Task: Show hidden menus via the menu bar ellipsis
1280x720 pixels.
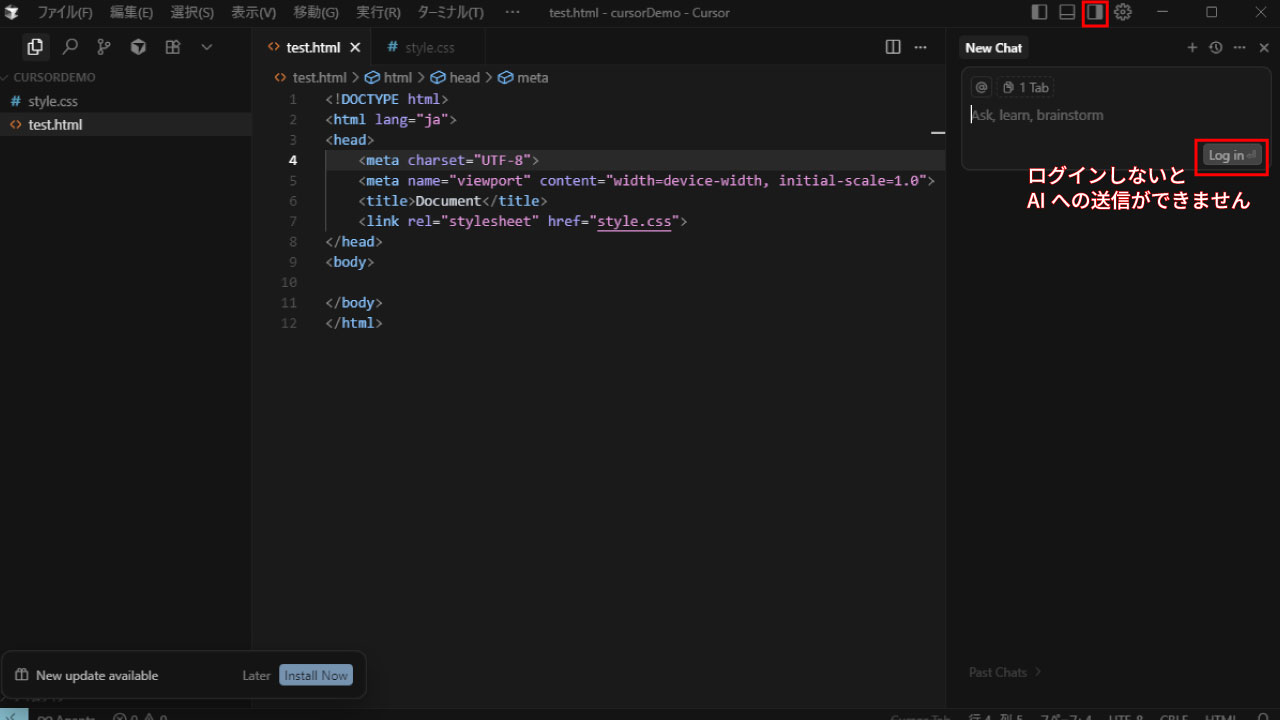Action: coord(513,12)
